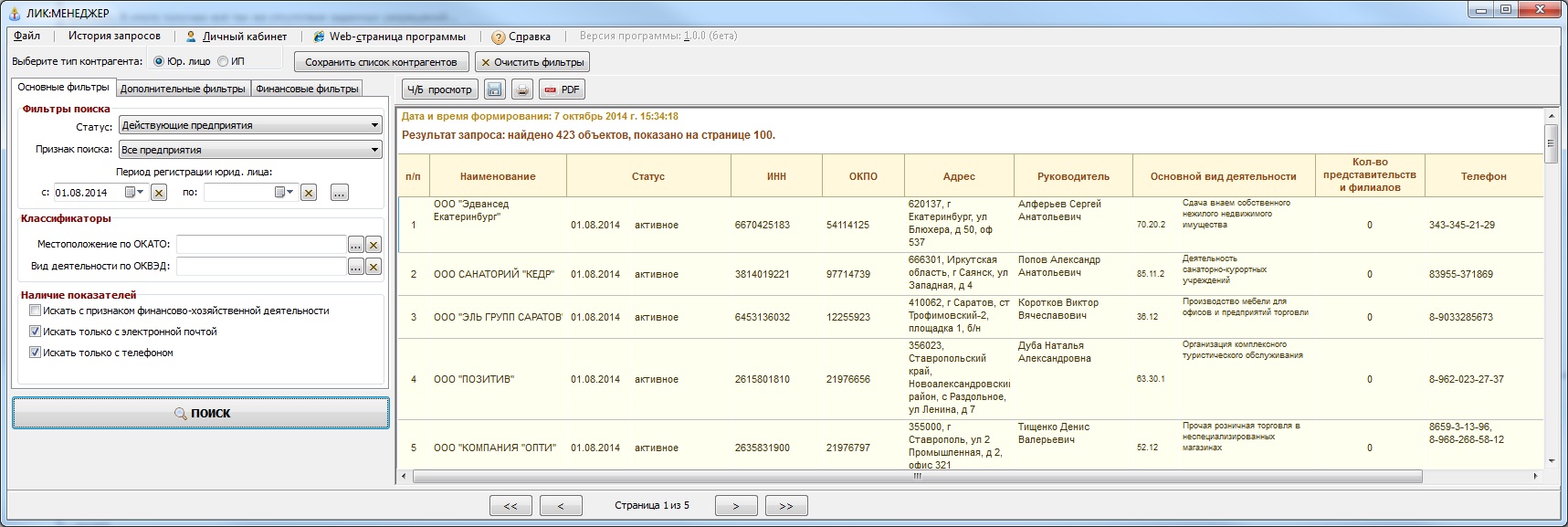This screenshot has height=527, width=1568.
Task: Open the Справка menu
Action: coord(521,37)
